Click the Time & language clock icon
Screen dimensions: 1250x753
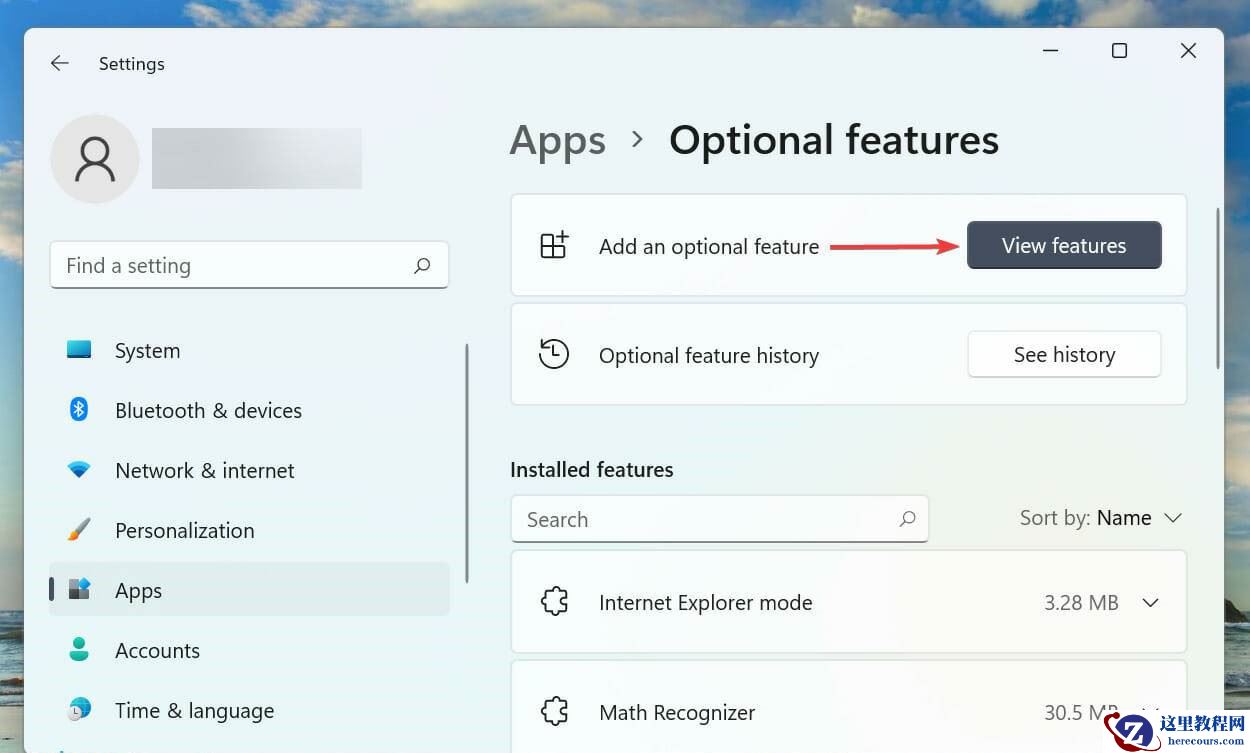tap(79, 710)
